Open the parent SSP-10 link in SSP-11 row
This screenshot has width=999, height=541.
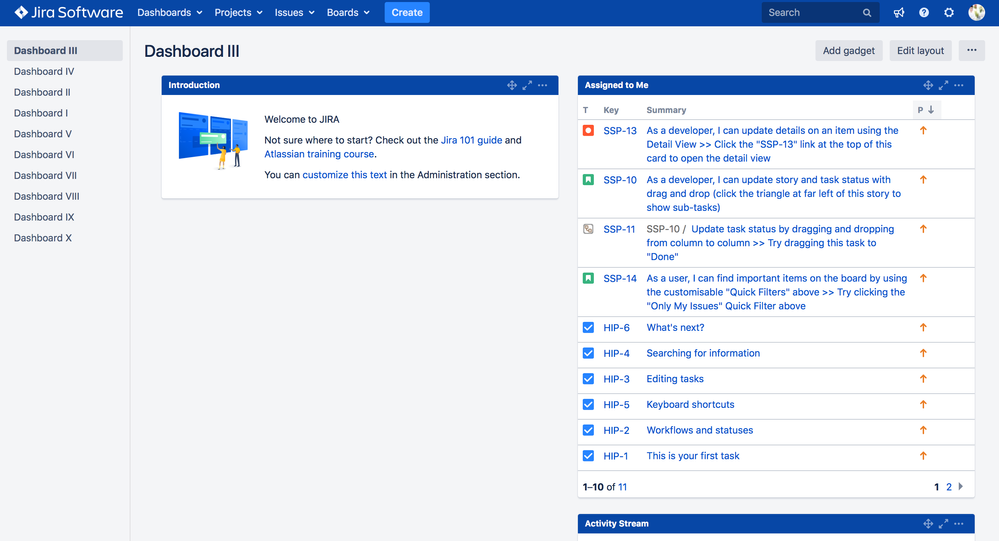pyautogui.click(x=663, y=229)
